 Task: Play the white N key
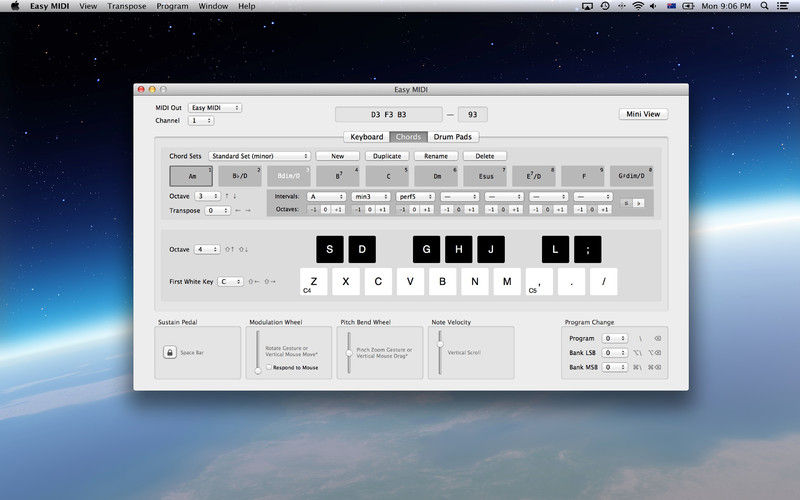point(475,282)
